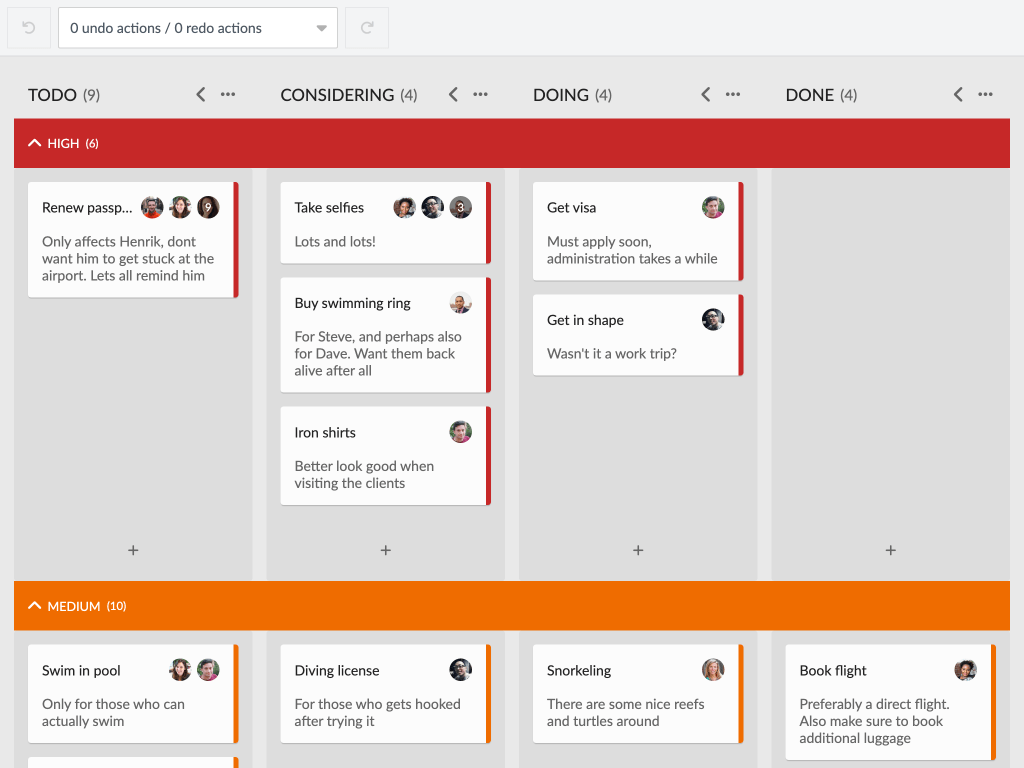Open the undo/redo actions dropdown
The height and width of the screenshot is (768, 1024).
point(198,27)
